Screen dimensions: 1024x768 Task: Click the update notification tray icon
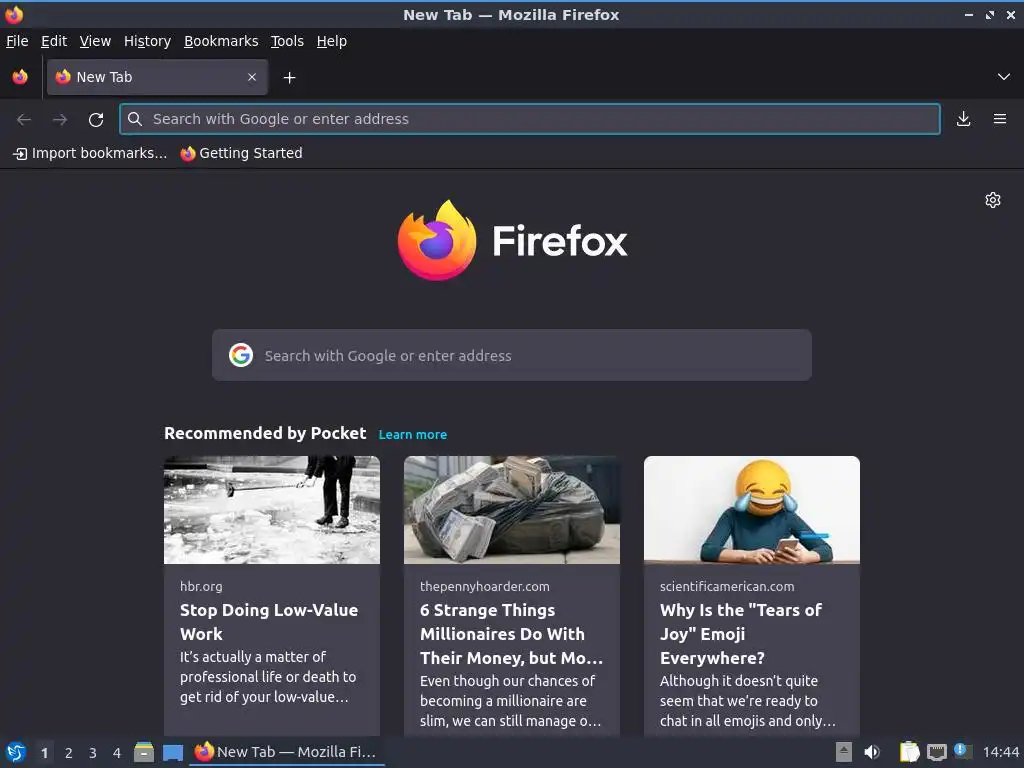tap(963, 751)
